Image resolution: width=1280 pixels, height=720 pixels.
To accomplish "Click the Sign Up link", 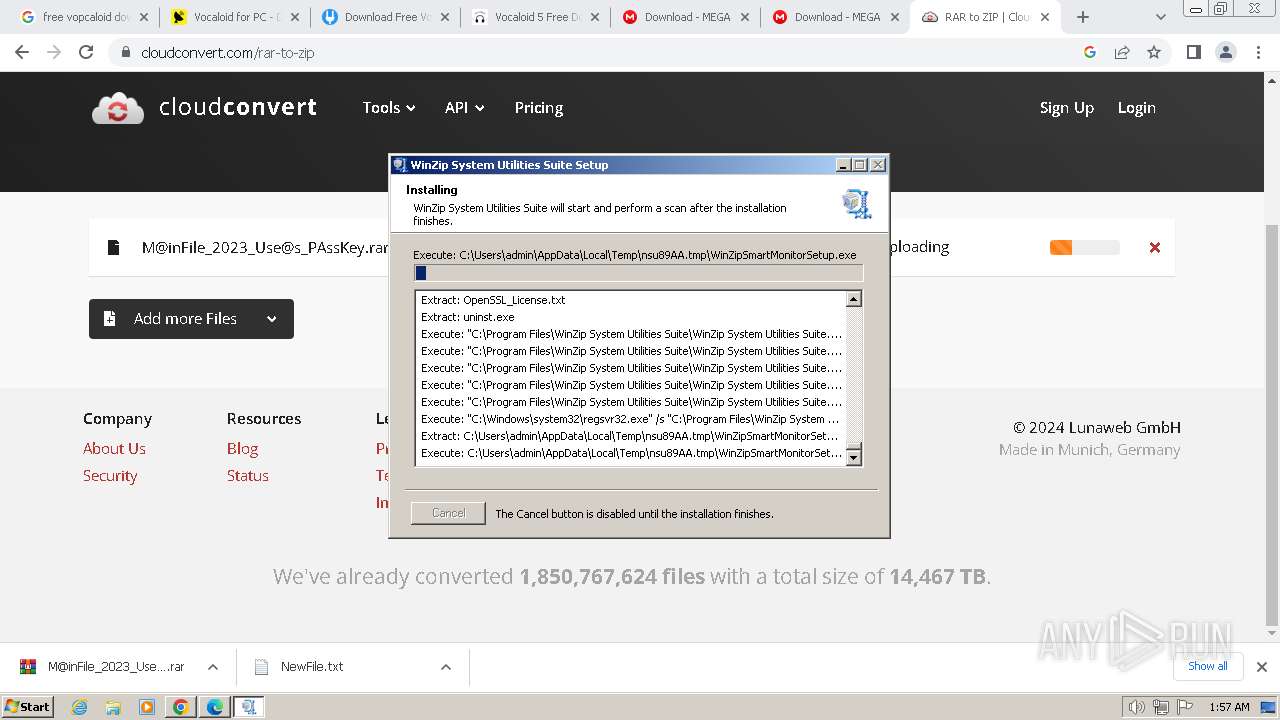I will point(1066,108).
